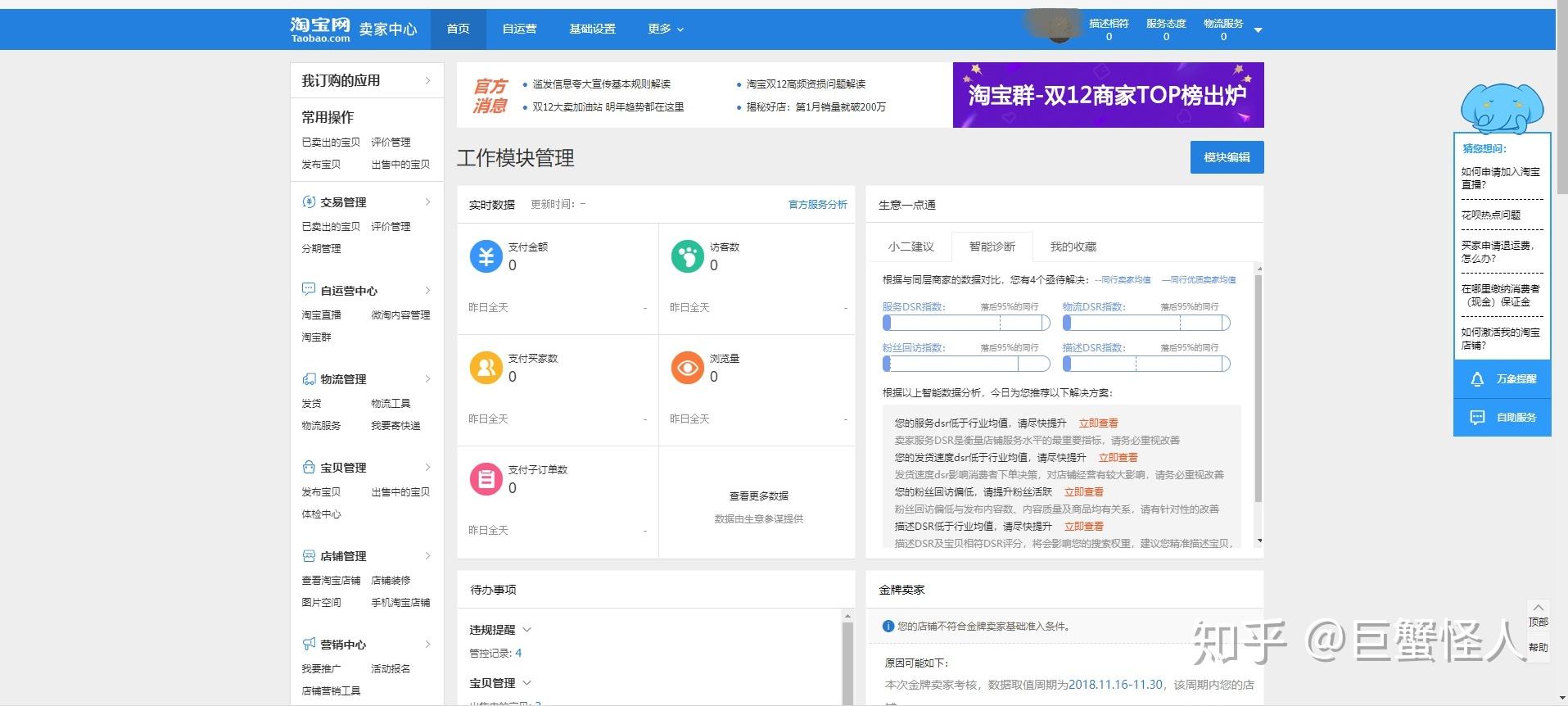Open 官方服务分析 link
The height and width of the screenshot is (706, 1568).
pos(817,205)
